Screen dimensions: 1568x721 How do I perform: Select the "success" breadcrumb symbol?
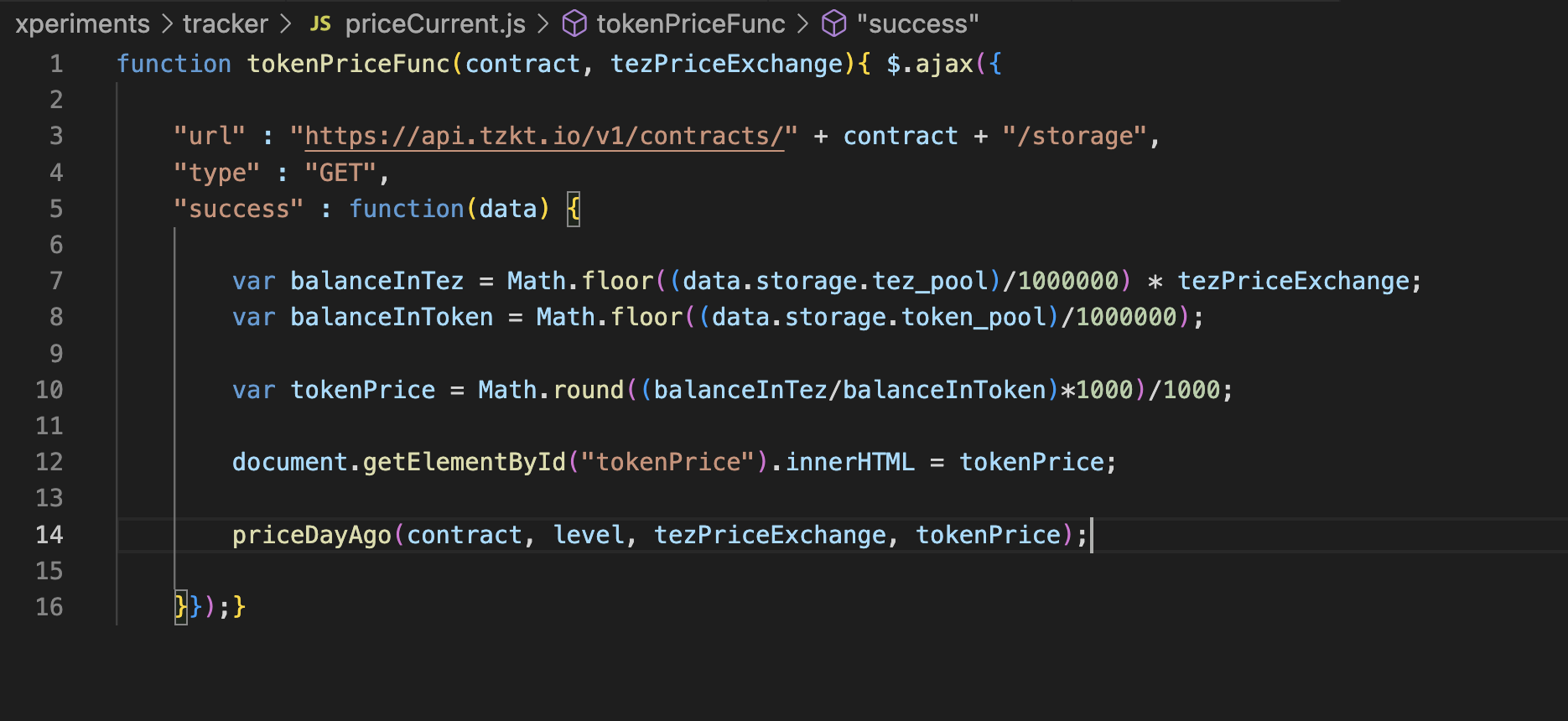point(917,23)
